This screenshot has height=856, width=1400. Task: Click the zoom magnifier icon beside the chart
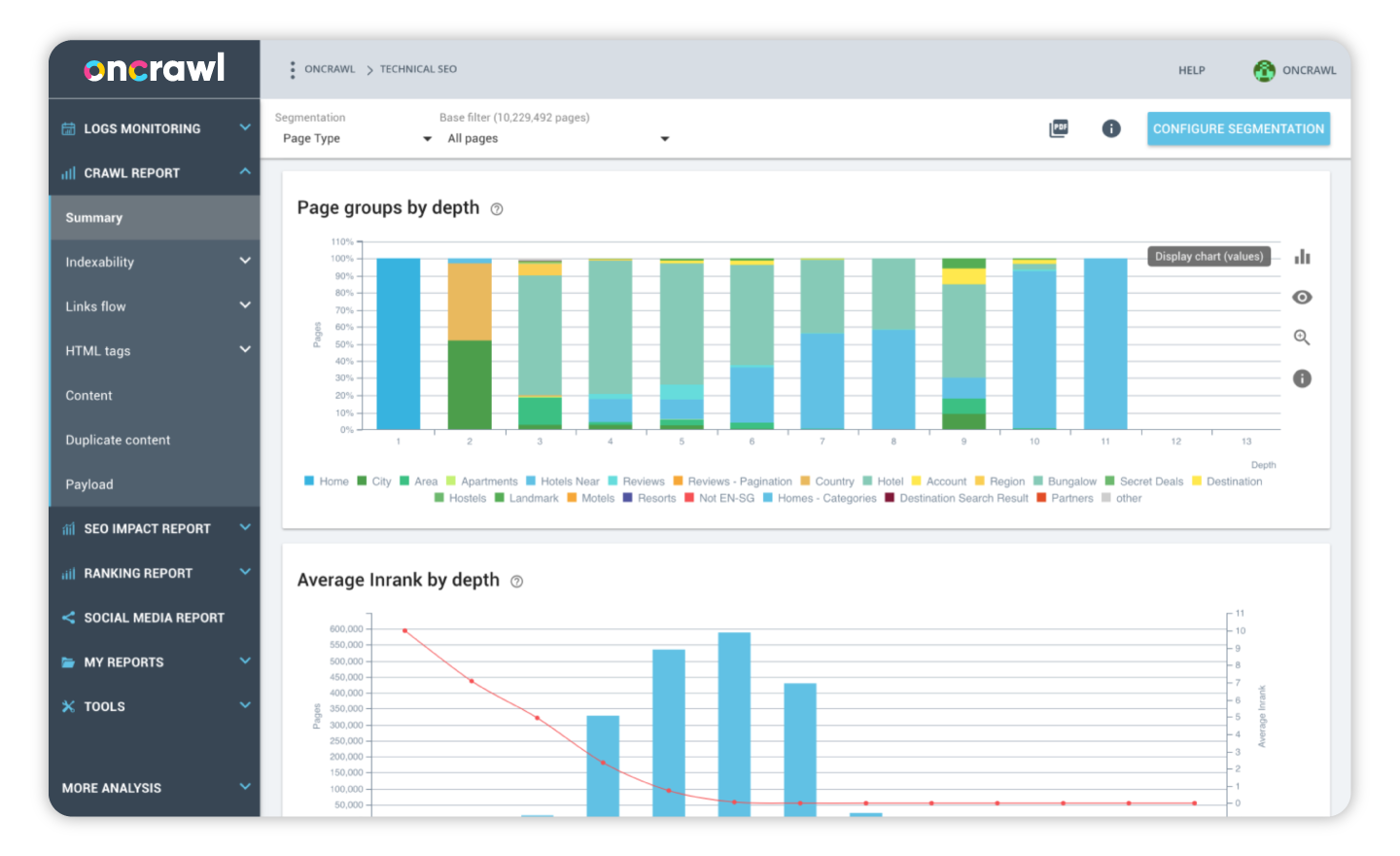1302,337
